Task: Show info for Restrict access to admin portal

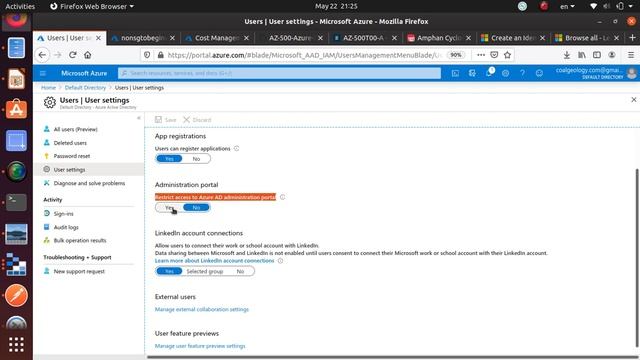Action: tap(282, 197)
